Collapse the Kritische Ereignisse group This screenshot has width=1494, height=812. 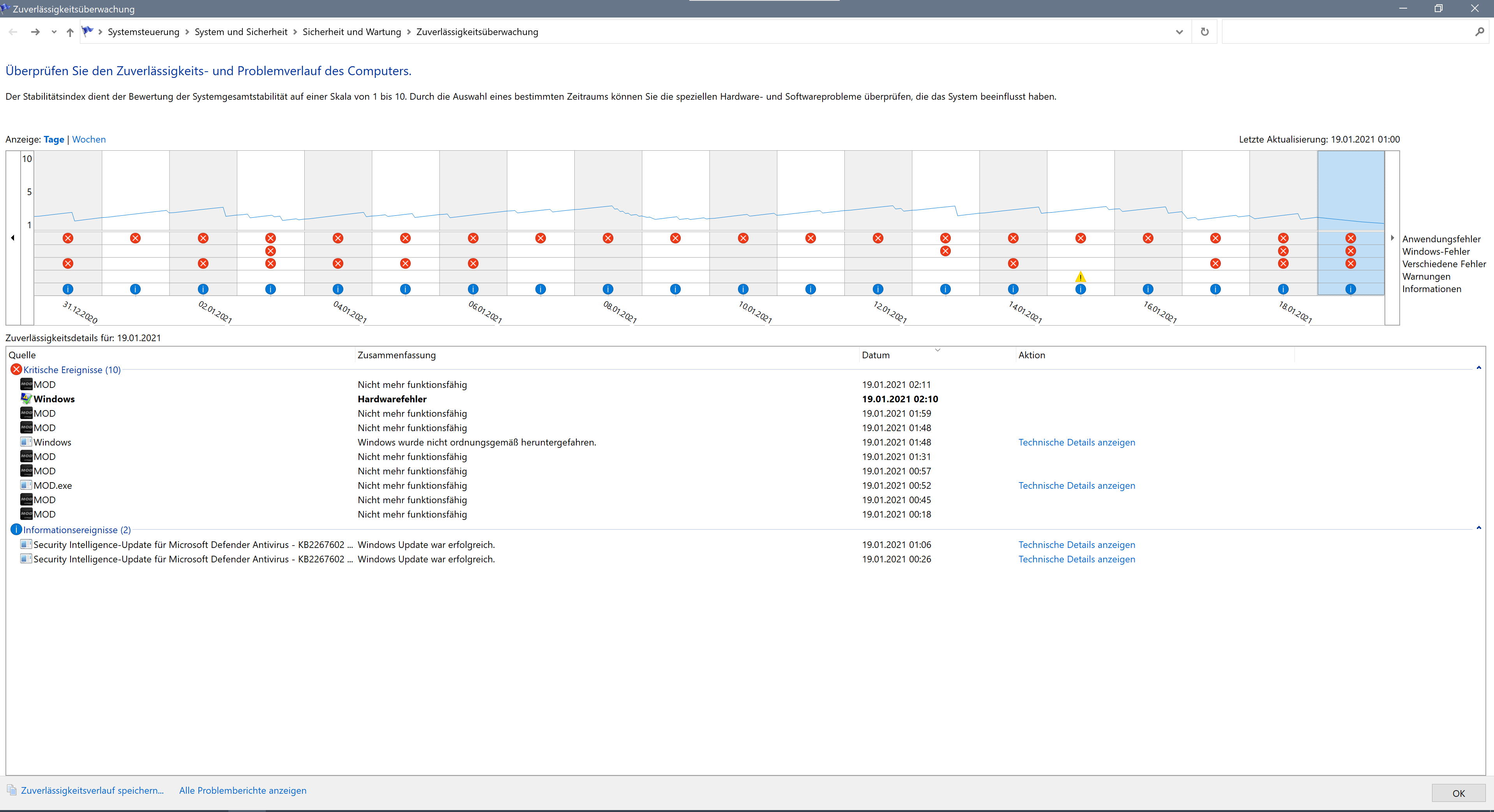pyautogui.click(x=1478, y=368)
